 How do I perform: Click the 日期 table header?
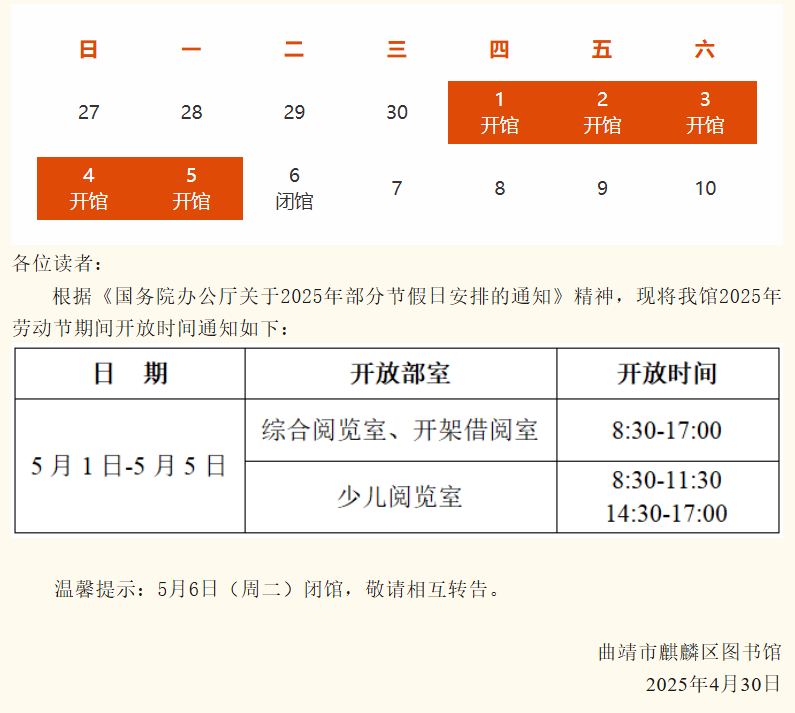click(x=130, y=374)
